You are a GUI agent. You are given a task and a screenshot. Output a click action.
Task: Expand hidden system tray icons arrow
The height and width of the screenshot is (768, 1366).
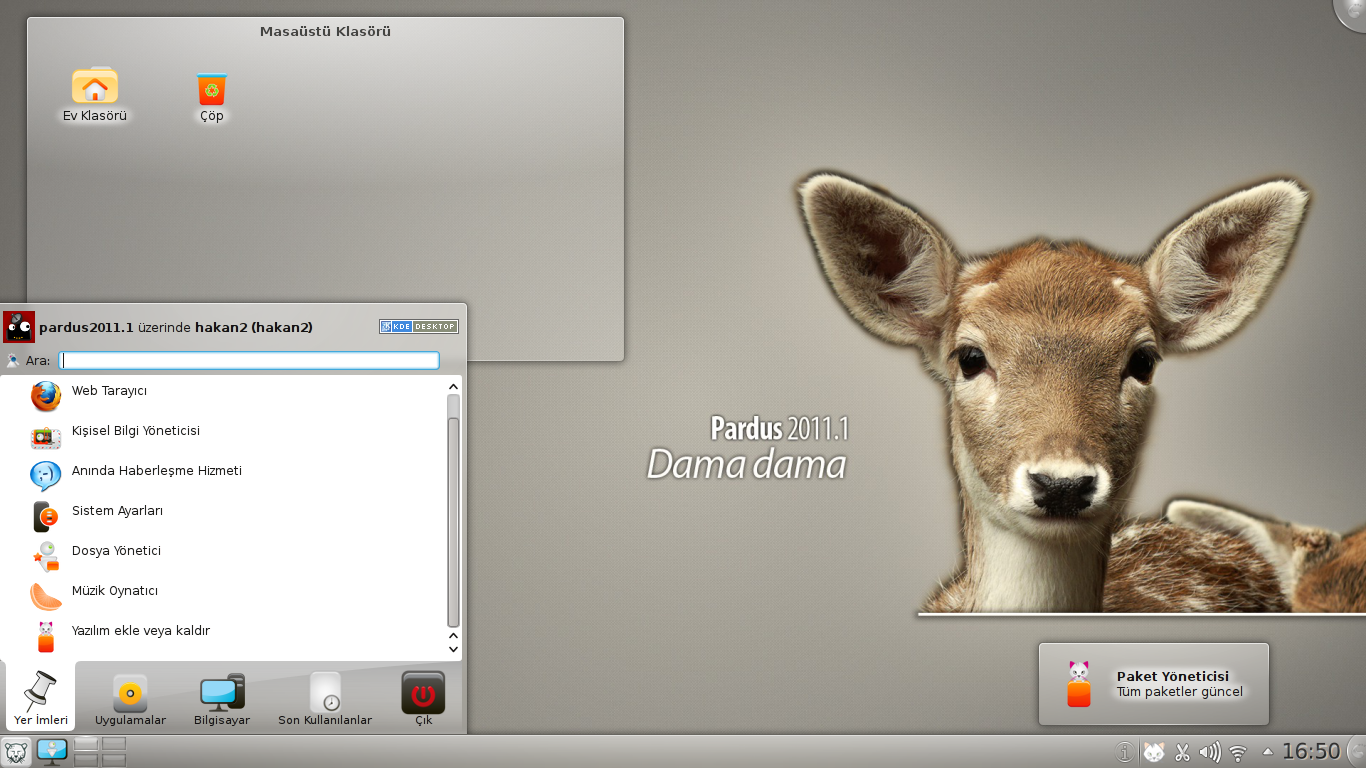pyautogui.click(x=1268, y=751)
